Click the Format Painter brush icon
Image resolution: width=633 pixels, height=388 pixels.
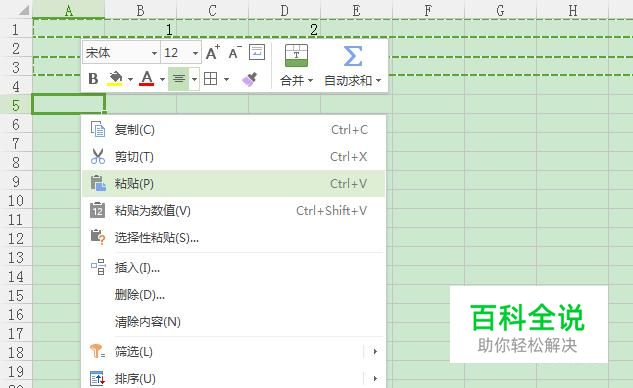(x=249, y=79)
